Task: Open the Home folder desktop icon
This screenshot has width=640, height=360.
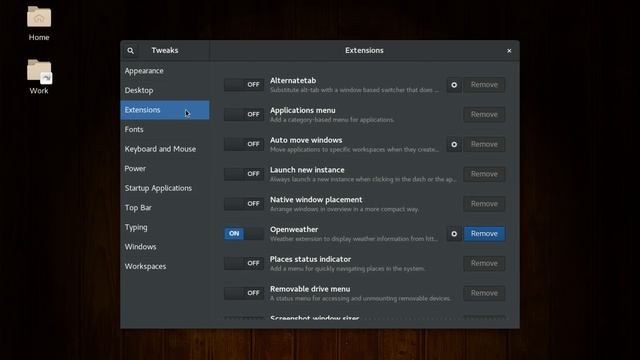Action: pyautogui.click(x=39, y=24)
